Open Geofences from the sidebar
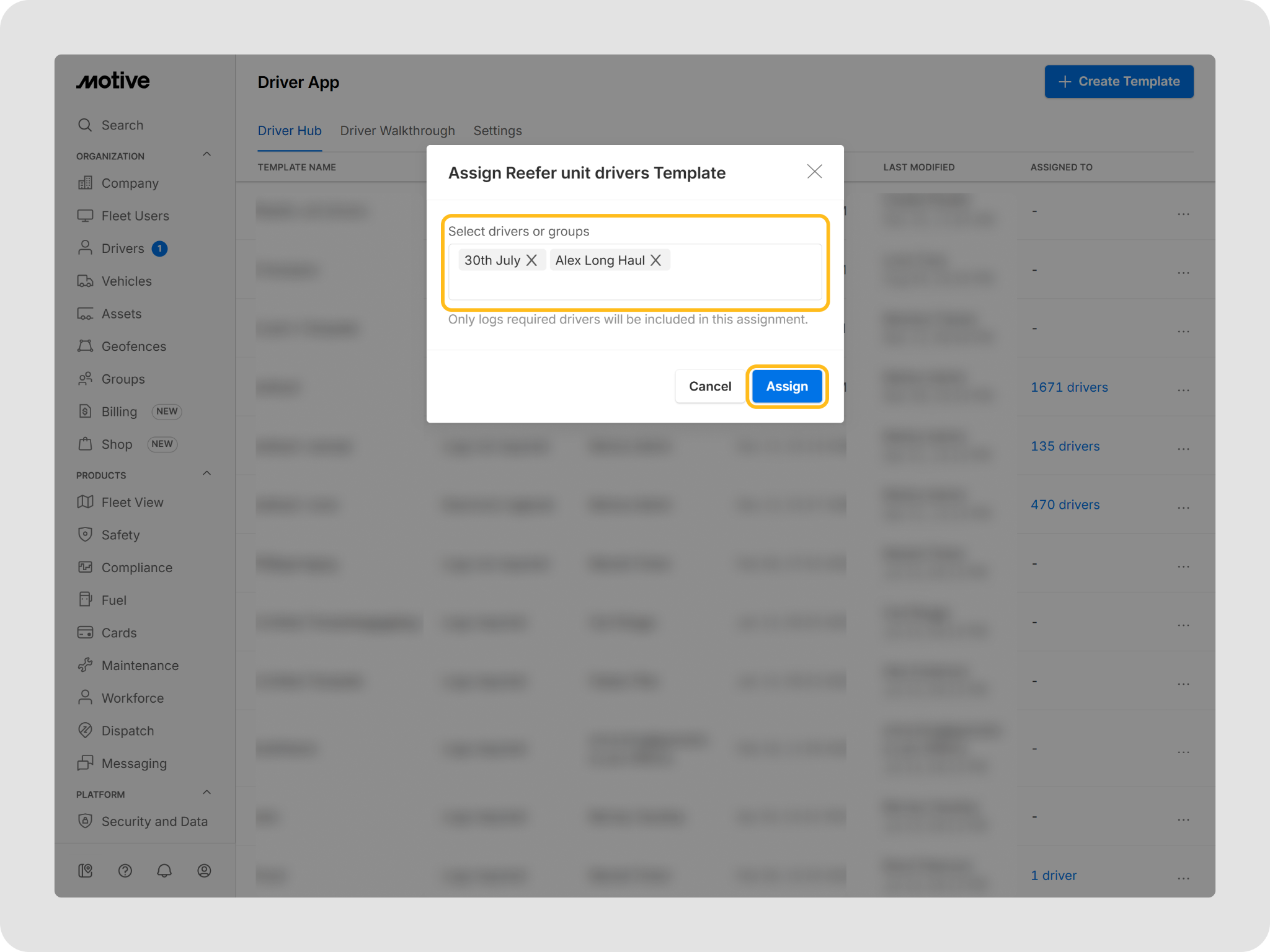1270x952 pixels. pyautogui.click(x=133, y=346)
